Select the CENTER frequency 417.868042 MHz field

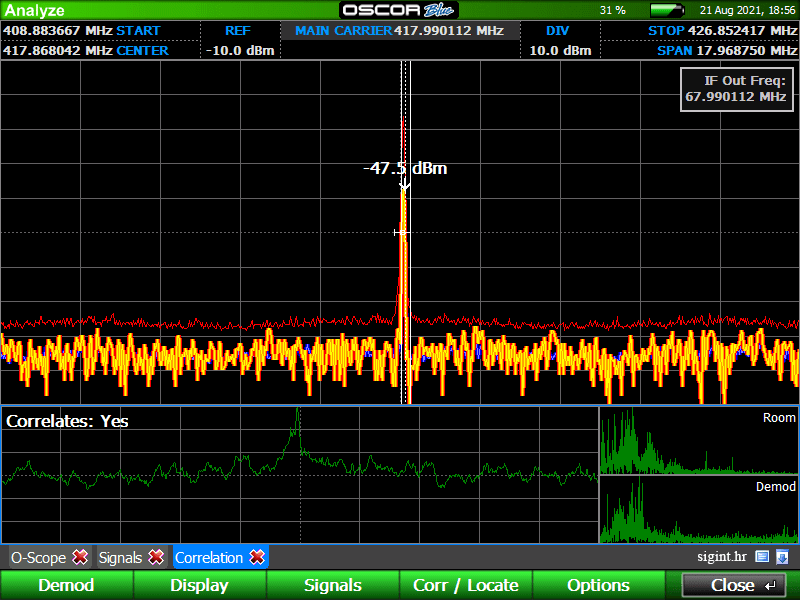pyautogui.click(x=86, y=51)
